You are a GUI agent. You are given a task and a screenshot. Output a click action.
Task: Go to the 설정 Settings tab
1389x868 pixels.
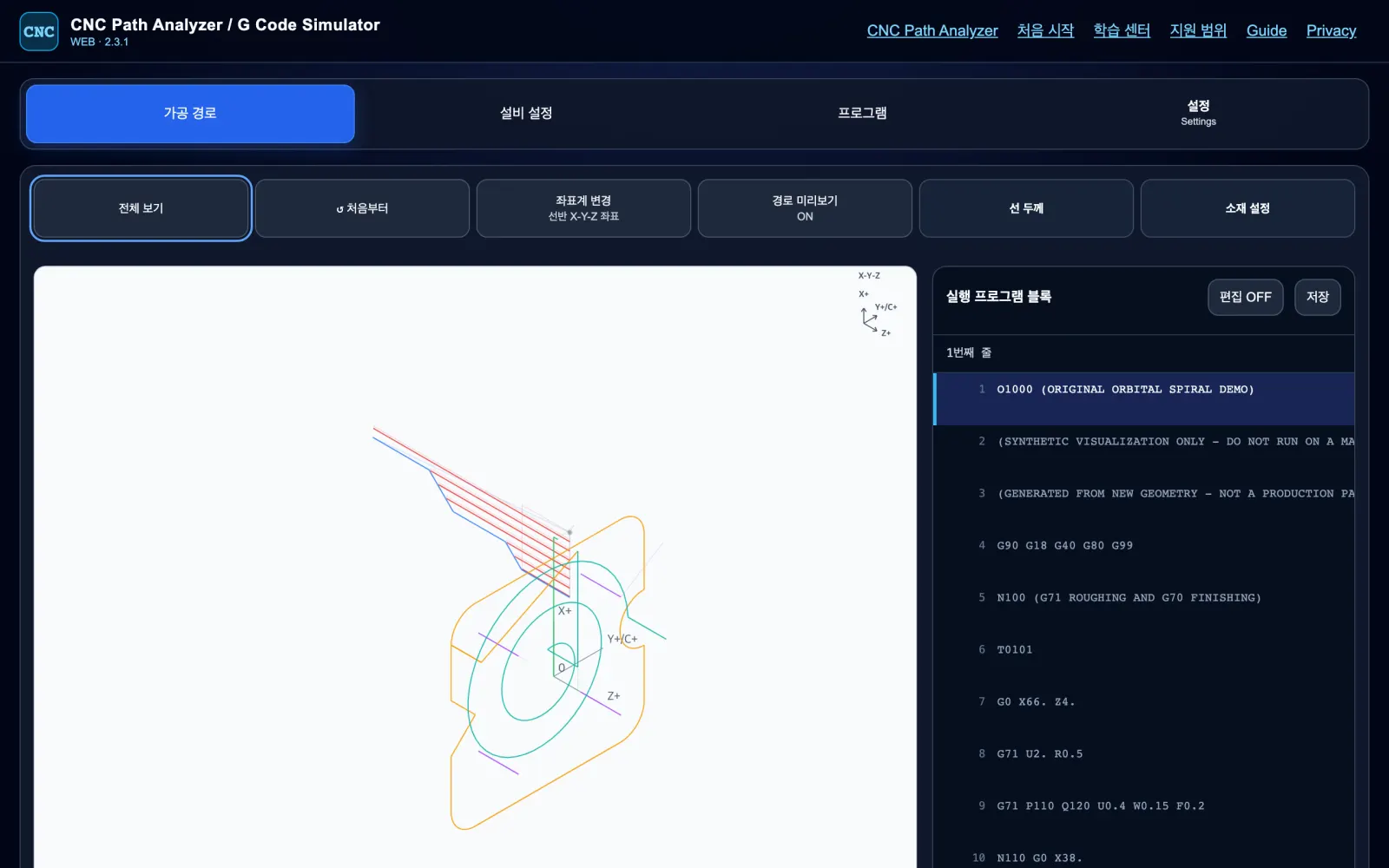tap(1198, 113)
